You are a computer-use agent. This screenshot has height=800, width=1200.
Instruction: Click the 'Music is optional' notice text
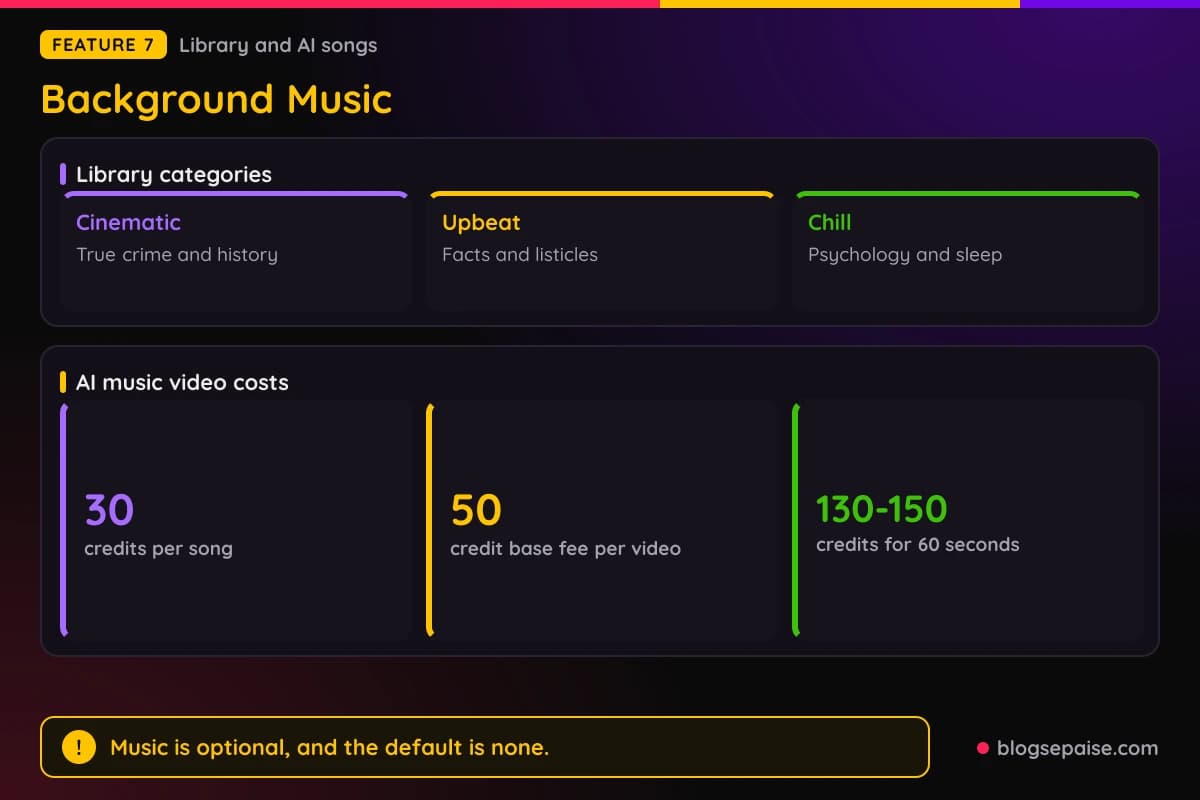(330, 747)
